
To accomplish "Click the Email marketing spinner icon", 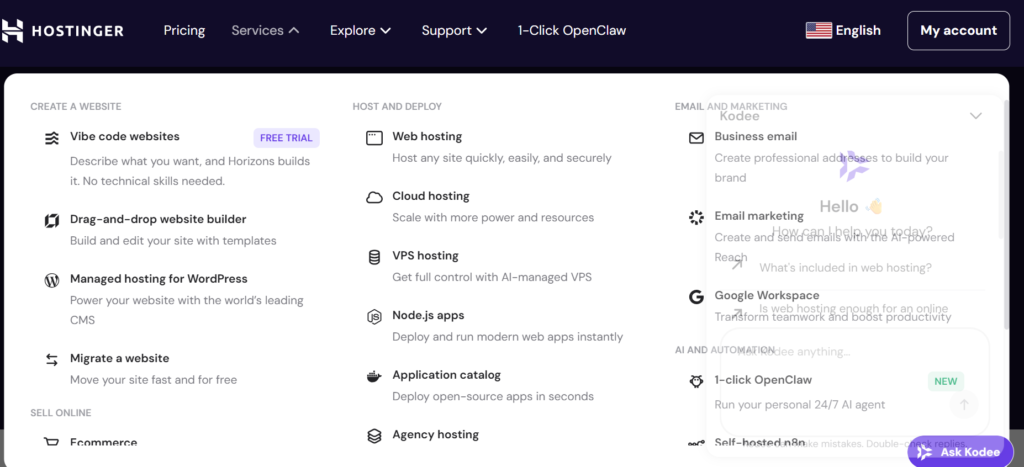I will point(696,217).
